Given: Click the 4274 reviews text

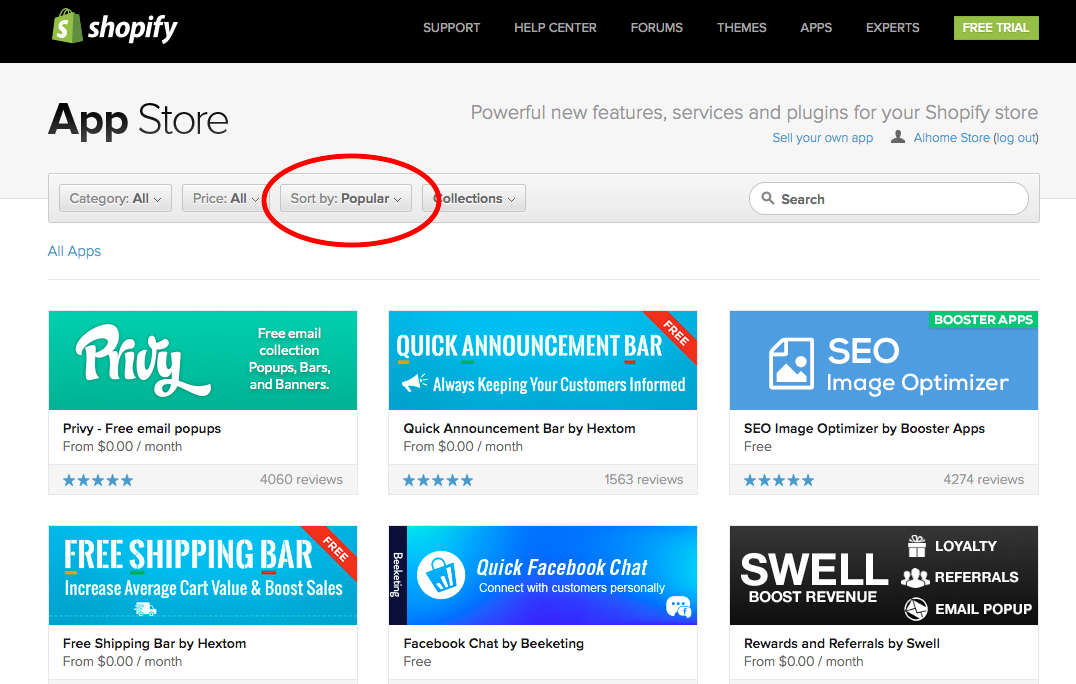Looking at the screenshot, I should click(983, 480).
